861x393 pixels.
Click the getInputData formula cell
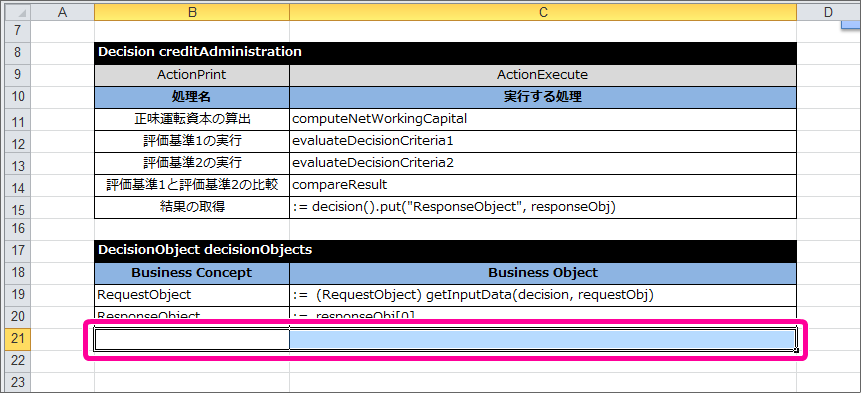point(543,295)
